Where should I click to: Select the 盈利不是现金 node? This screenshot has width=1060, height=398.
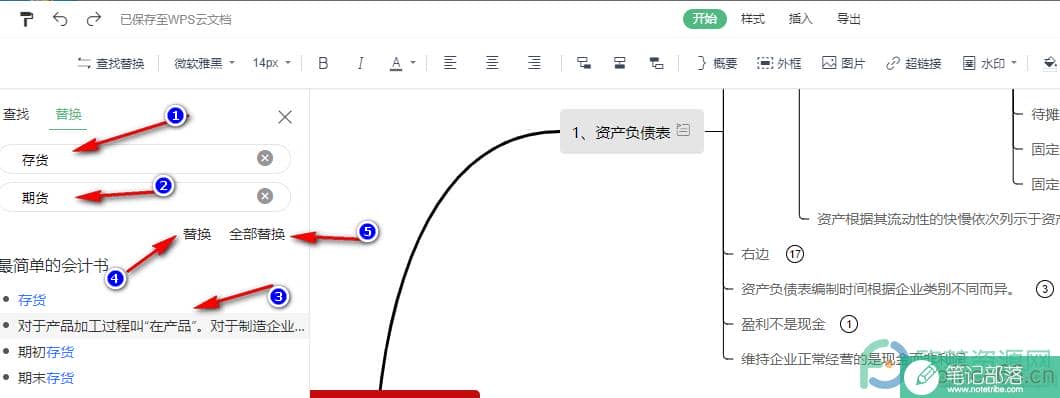coord(783,325)
